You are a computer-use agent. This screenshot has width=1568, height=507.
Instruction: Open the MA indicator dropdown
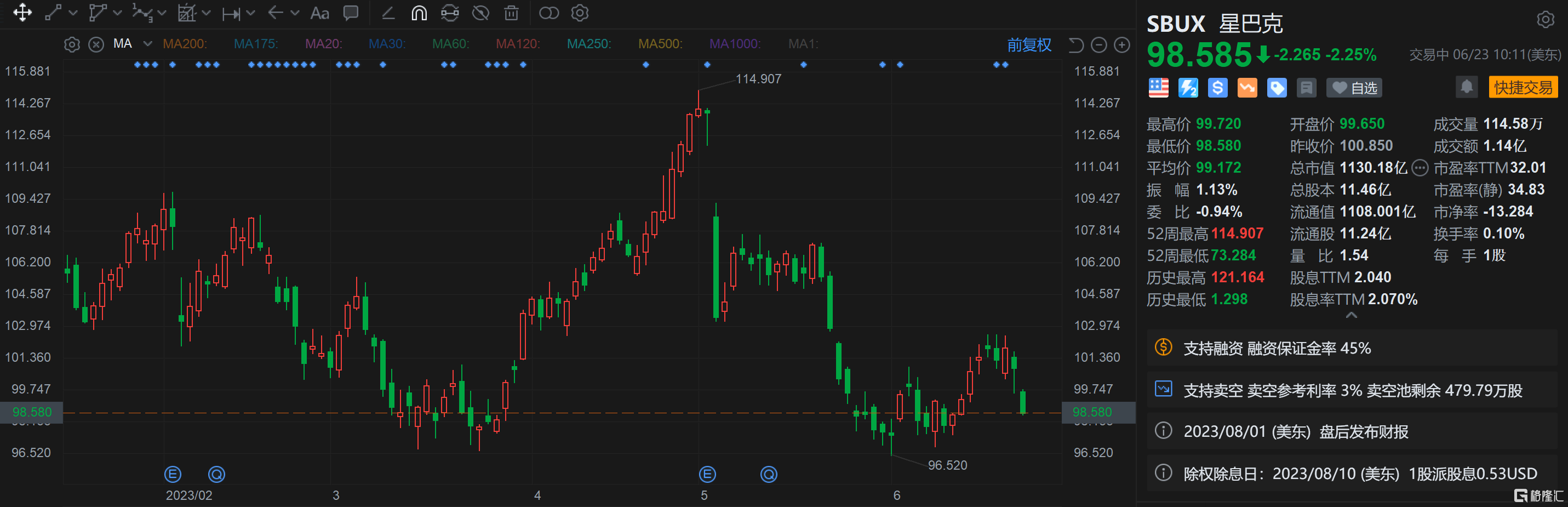pos(148,44)
